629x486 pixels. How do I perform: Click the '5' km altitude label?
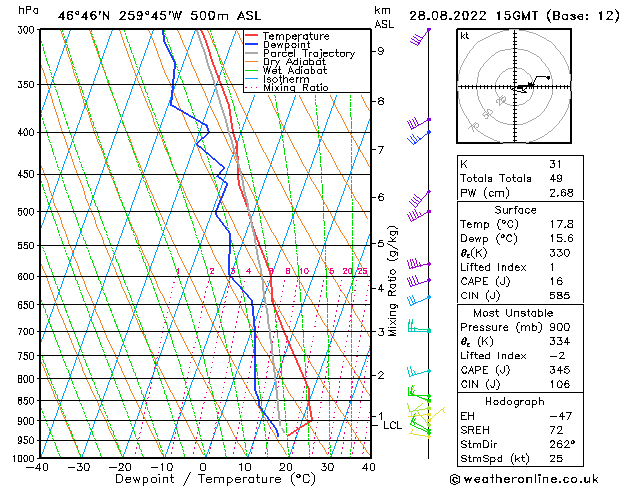pyautogui.click(x=380, y=243)
